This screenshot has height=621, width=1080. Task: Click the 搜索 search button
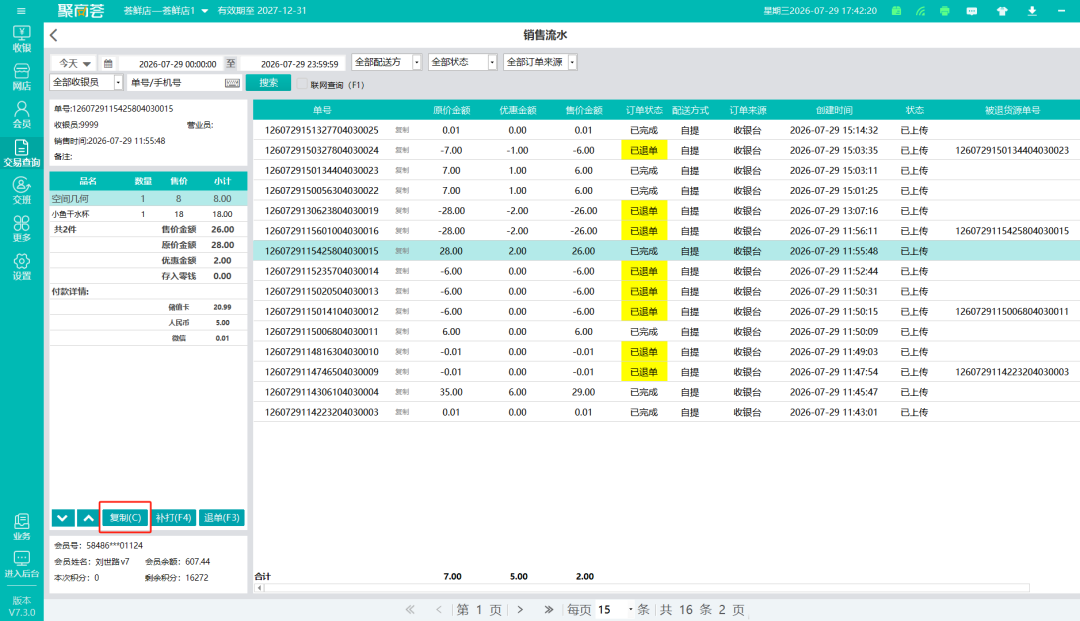tap(268, 83)
